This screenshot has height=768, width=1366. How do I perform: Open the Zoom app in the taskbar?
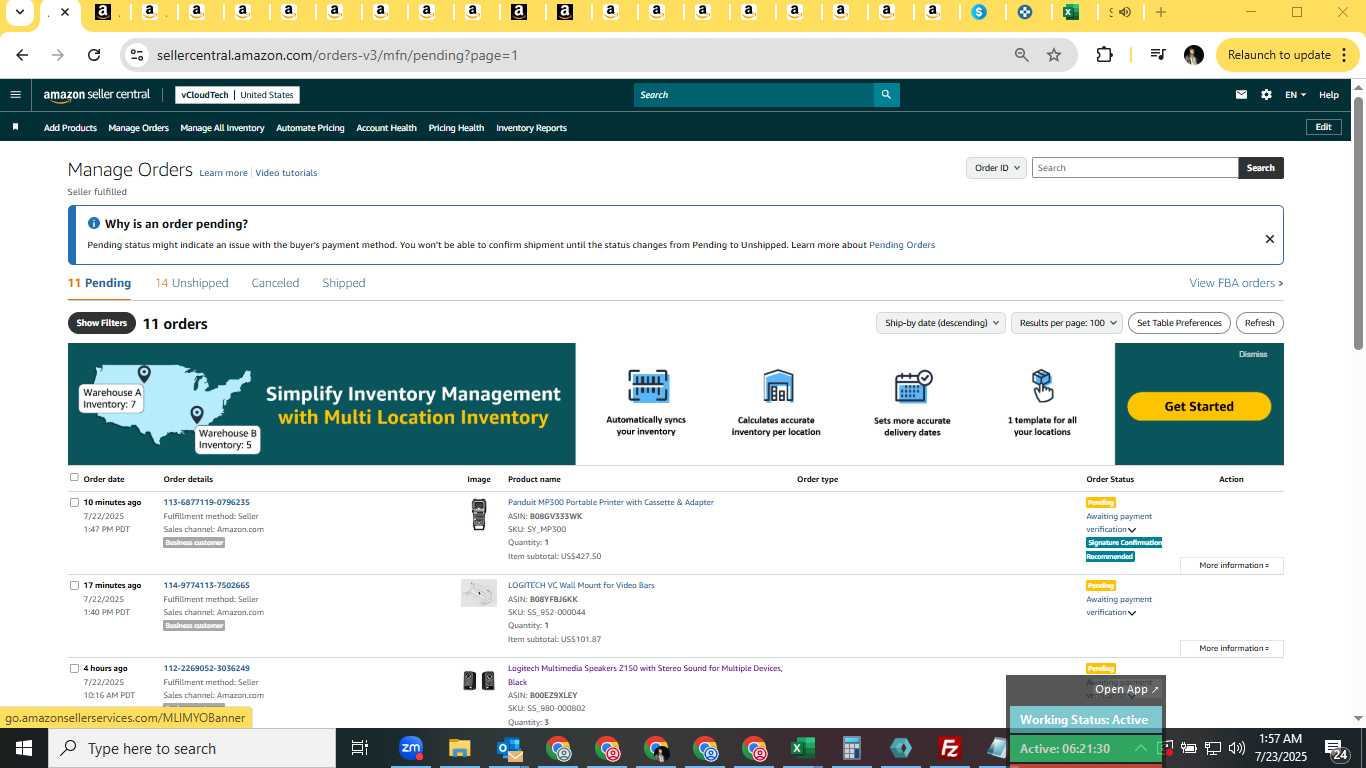(410, 748)
